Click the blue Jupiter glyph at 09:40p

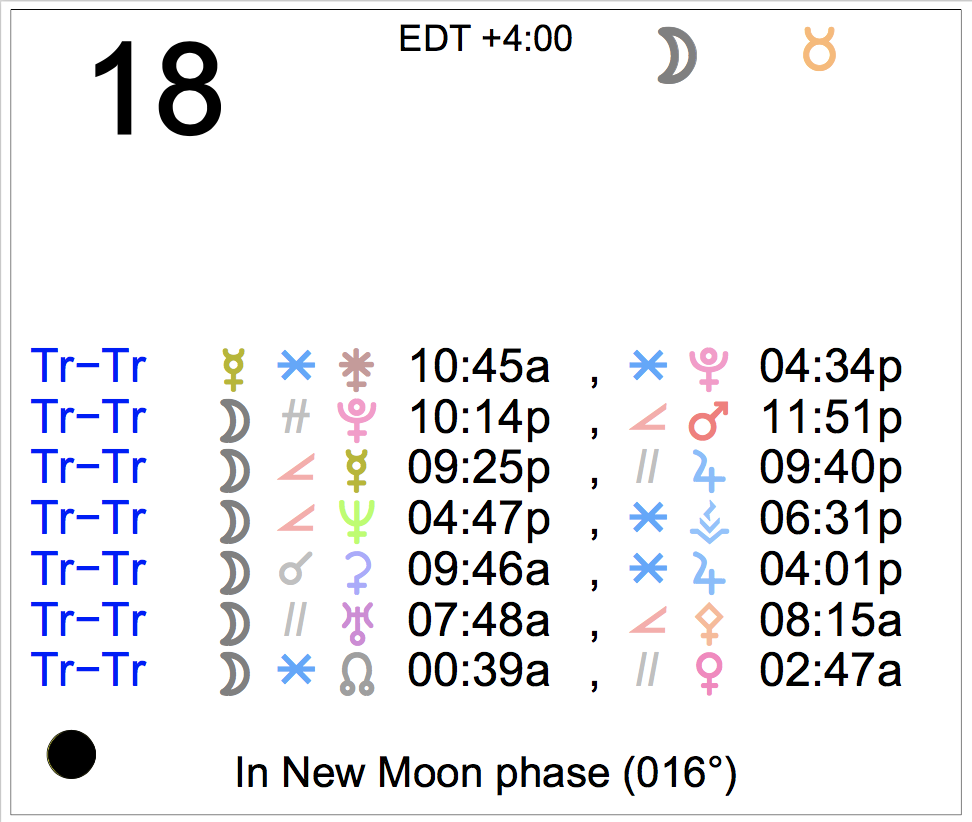coord(709,471)
